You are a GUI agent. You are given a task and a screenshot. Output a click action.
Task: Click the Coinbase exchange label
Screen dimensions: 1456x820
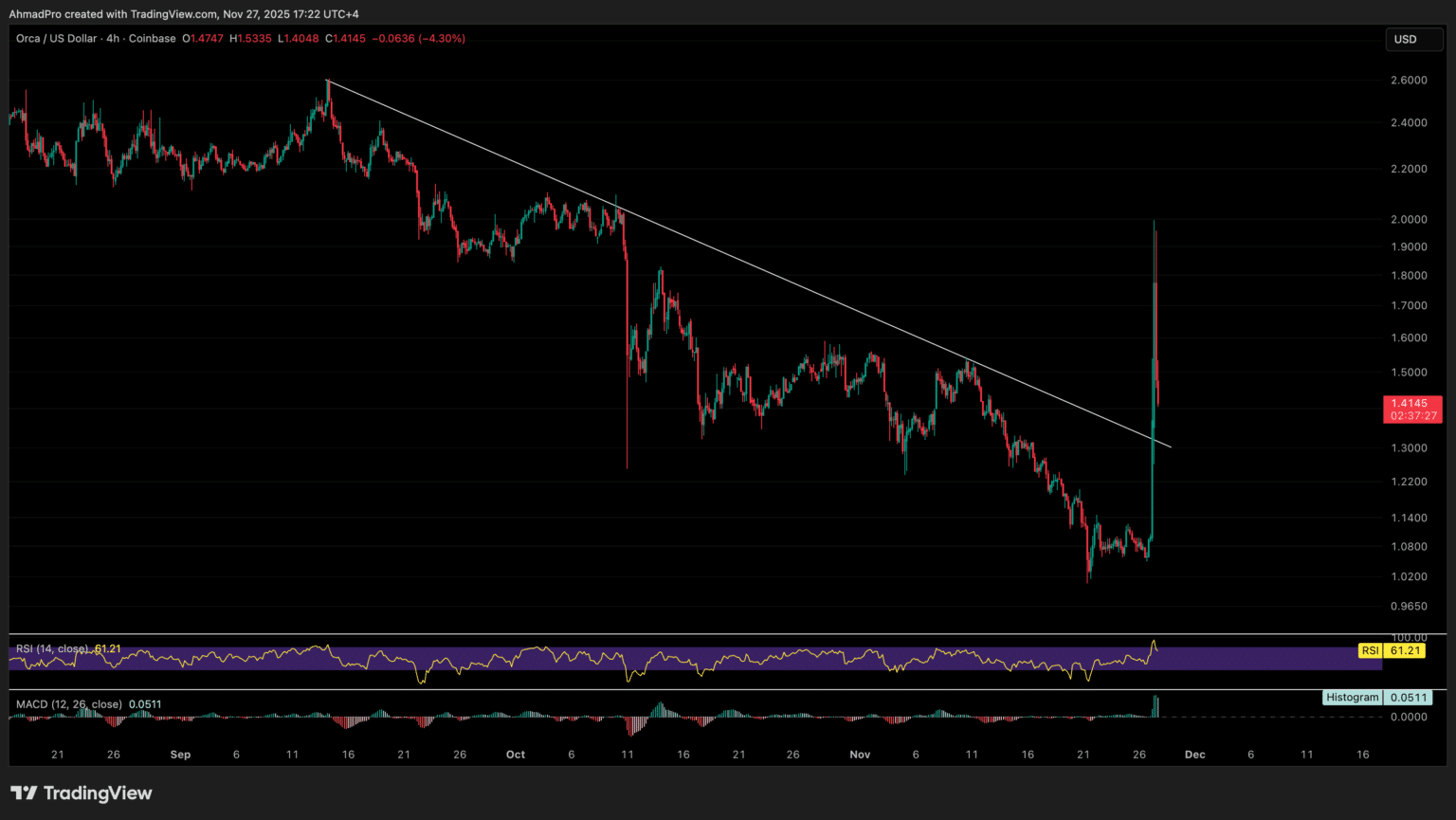[x=152, y=39]
